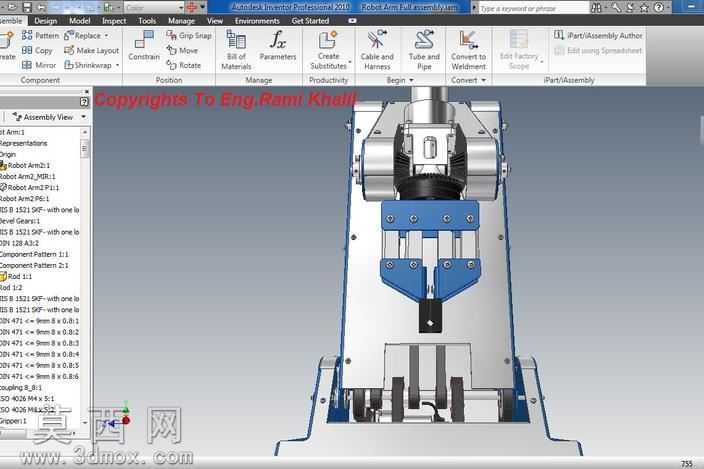Image resolution: width=704 pixels, height=469 pixels.
Task: Open the fx Parameters dialog
Action: coord(277,45)
